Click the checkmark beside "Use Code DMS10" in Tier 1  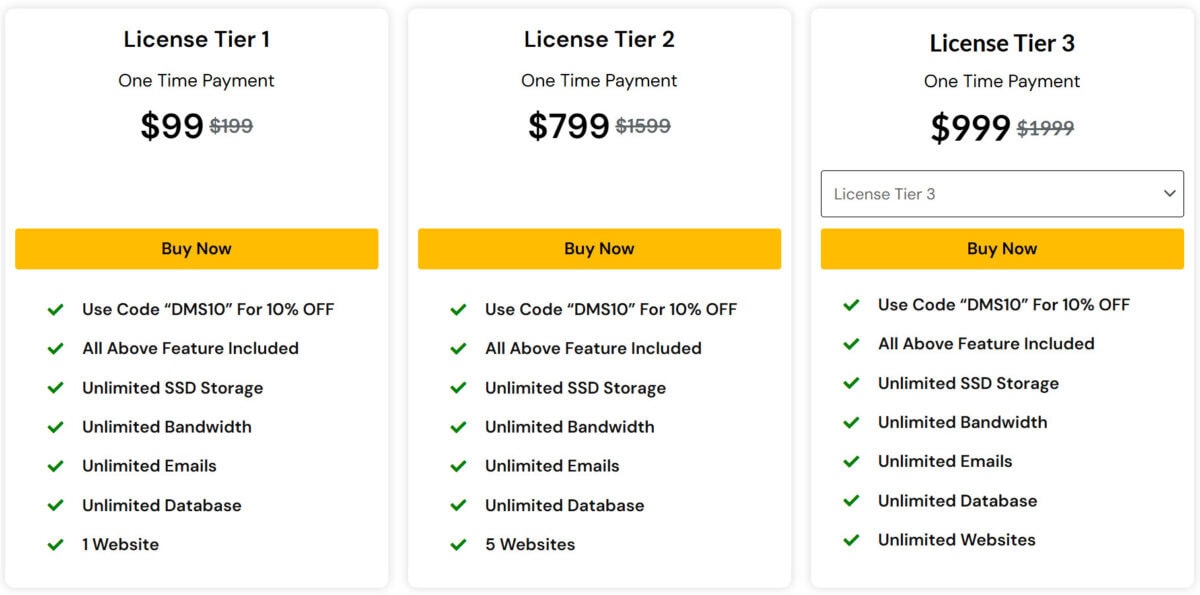(56, 309)
